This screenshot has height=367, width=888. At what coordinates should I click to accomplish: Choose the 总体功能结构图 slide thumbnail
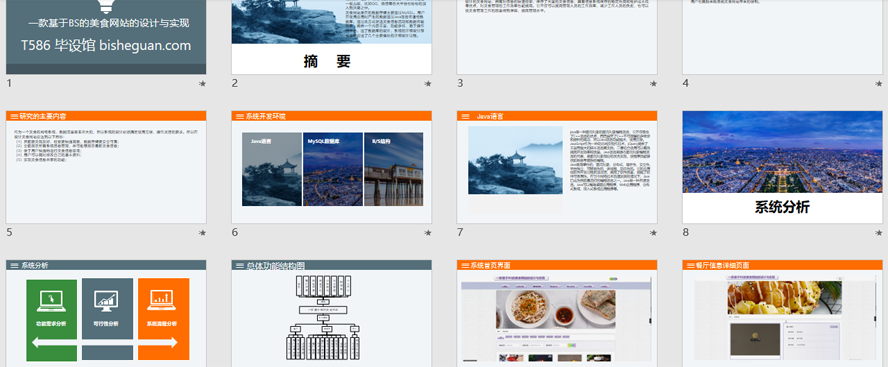pos(331,313)
